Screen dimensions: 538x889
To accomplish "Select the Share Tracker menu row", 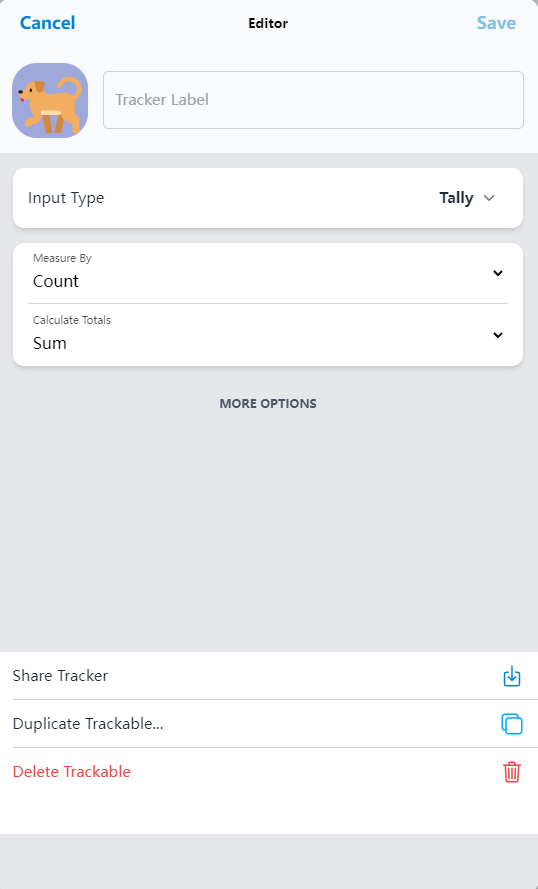I will (269, 676).
